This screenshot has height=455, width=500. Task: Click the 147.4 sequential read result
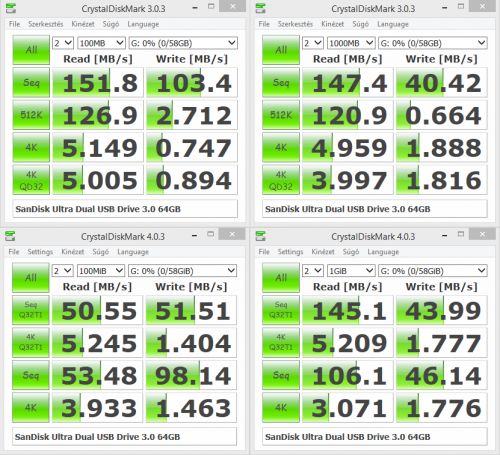click(348, 82)
